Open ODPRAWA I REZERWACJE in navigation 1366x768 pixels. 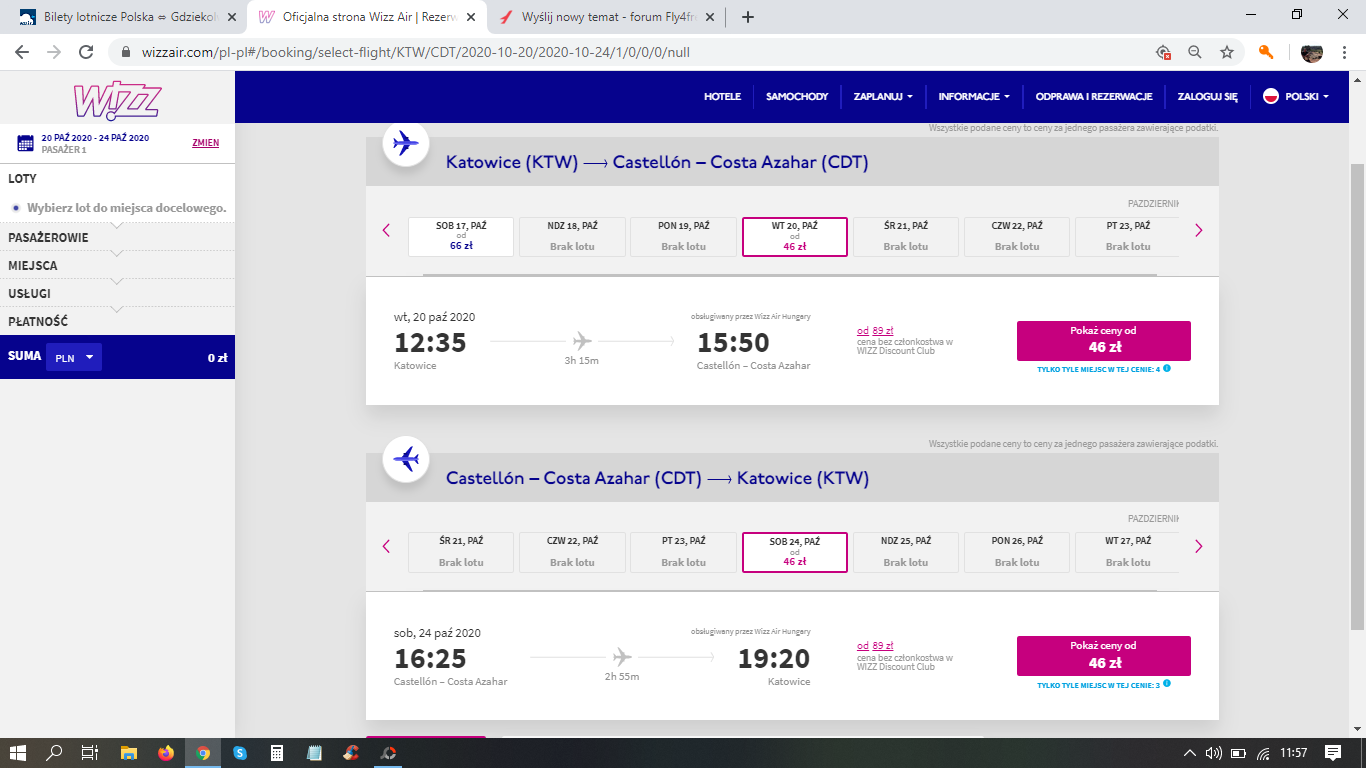(x=1094, y=97)
